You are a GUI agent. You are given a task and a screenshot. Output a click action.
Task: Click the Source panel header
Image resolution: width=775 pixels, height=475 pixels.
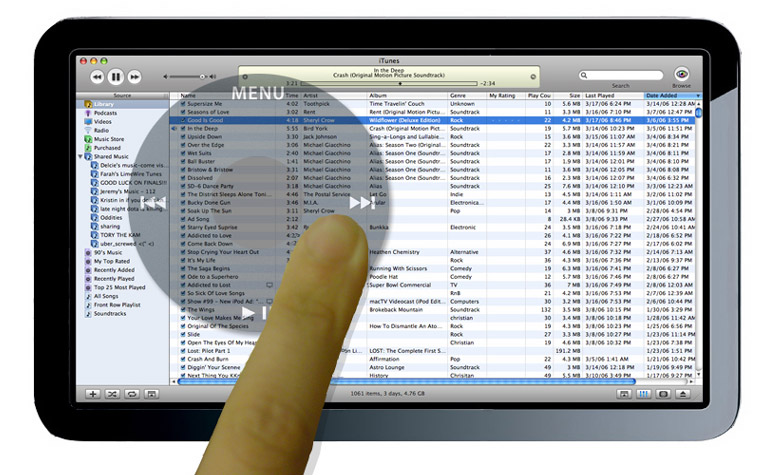coord(123,95)
